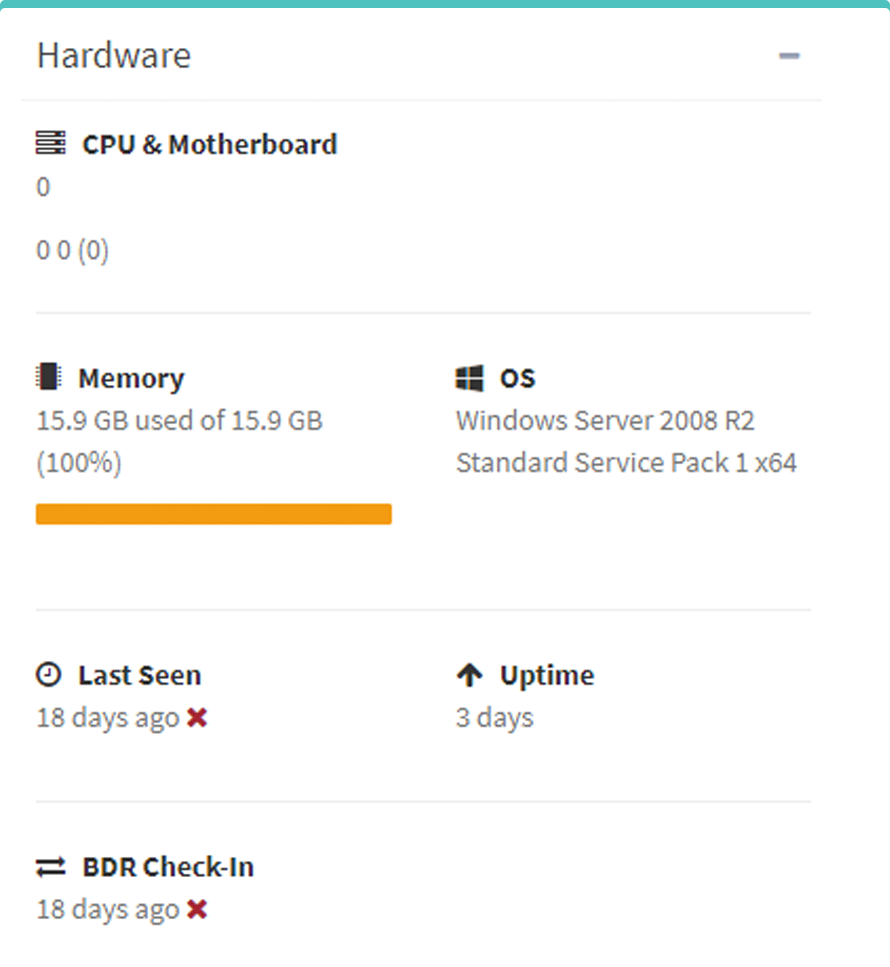Click the Last Seen clock icon
The height and width of the screenshot is (967, 890).
pyautogui.click(x=48, y=675)
